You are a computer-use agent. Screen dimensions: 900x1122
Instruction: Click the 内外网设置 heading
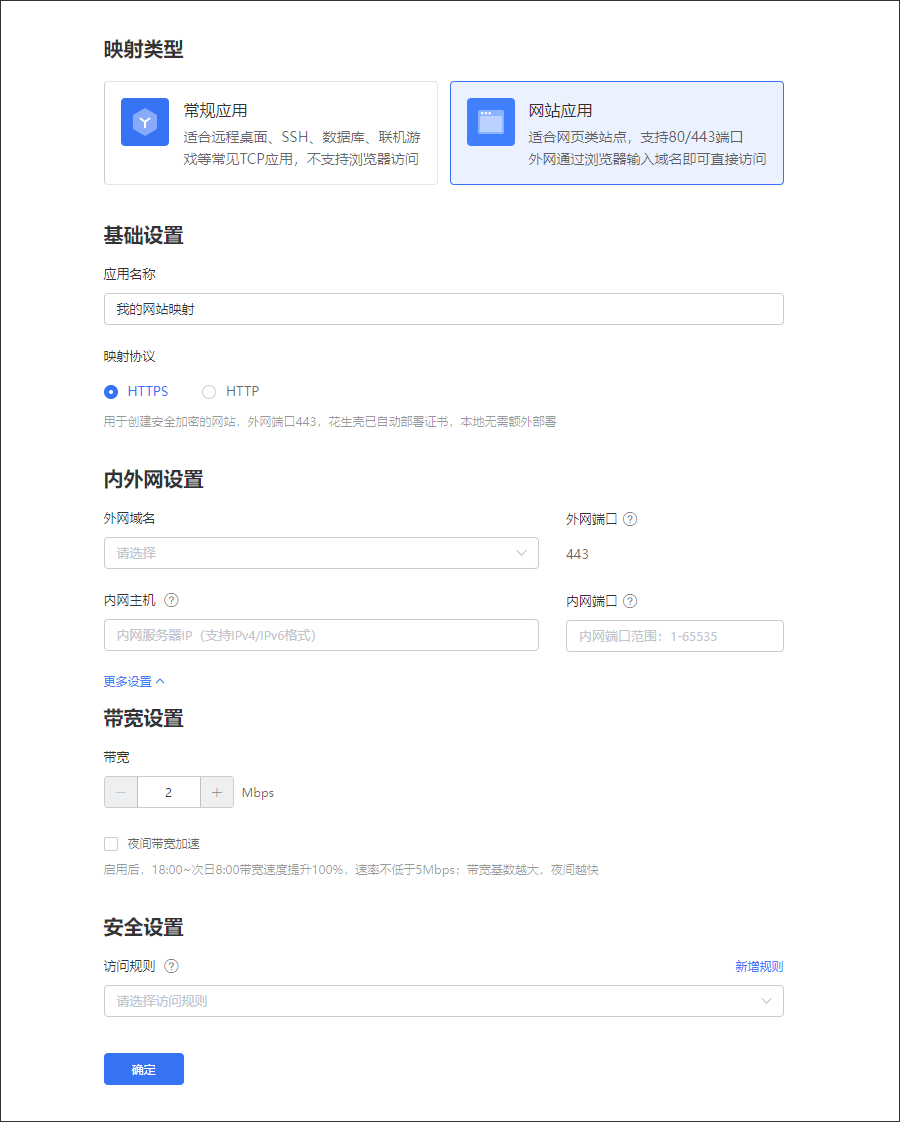pyautogui.click(x=154, y=479)
